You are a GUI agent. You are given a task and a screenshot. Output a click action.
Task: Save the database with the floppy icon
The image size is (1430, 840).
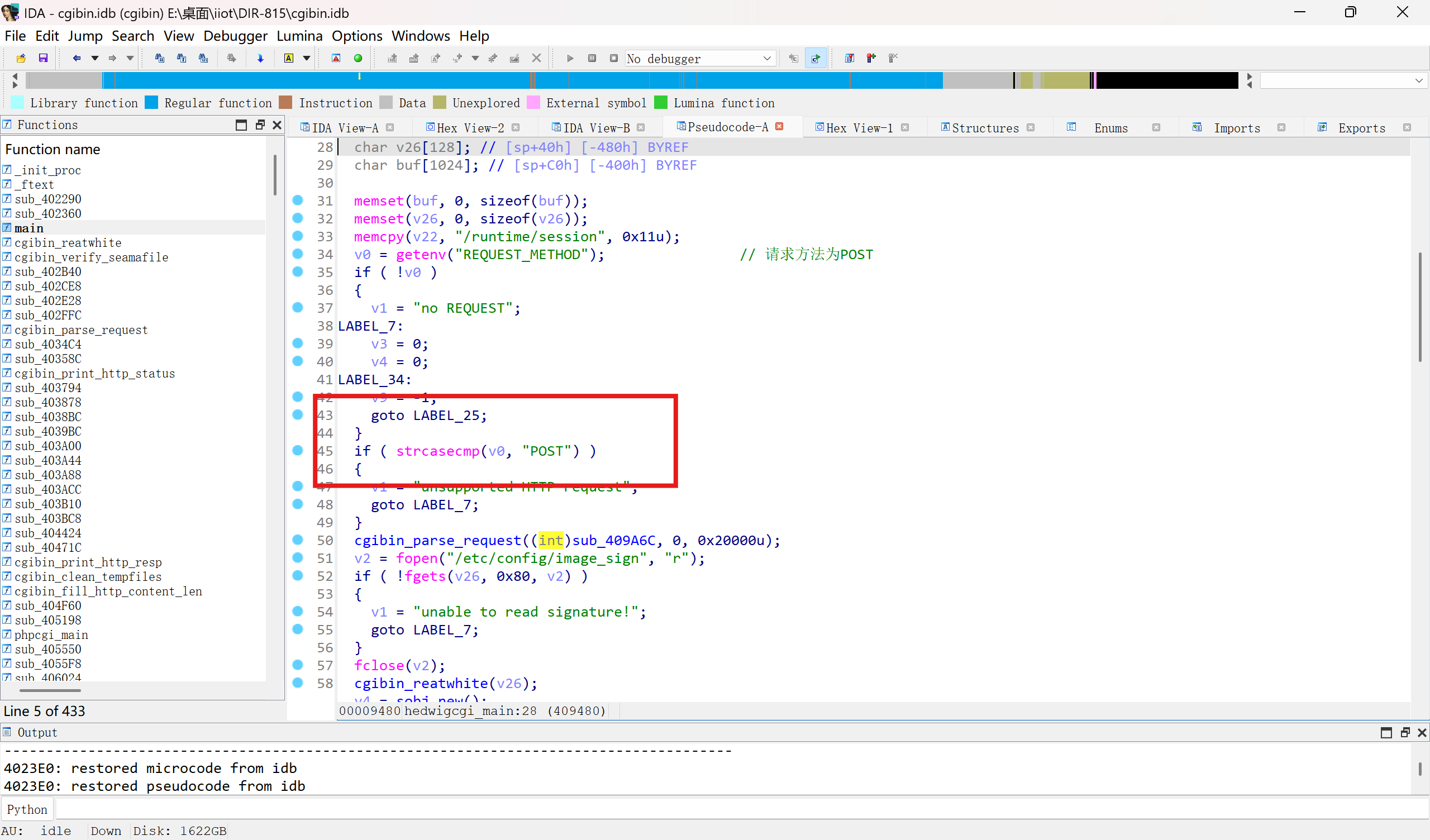coord(43,58)
